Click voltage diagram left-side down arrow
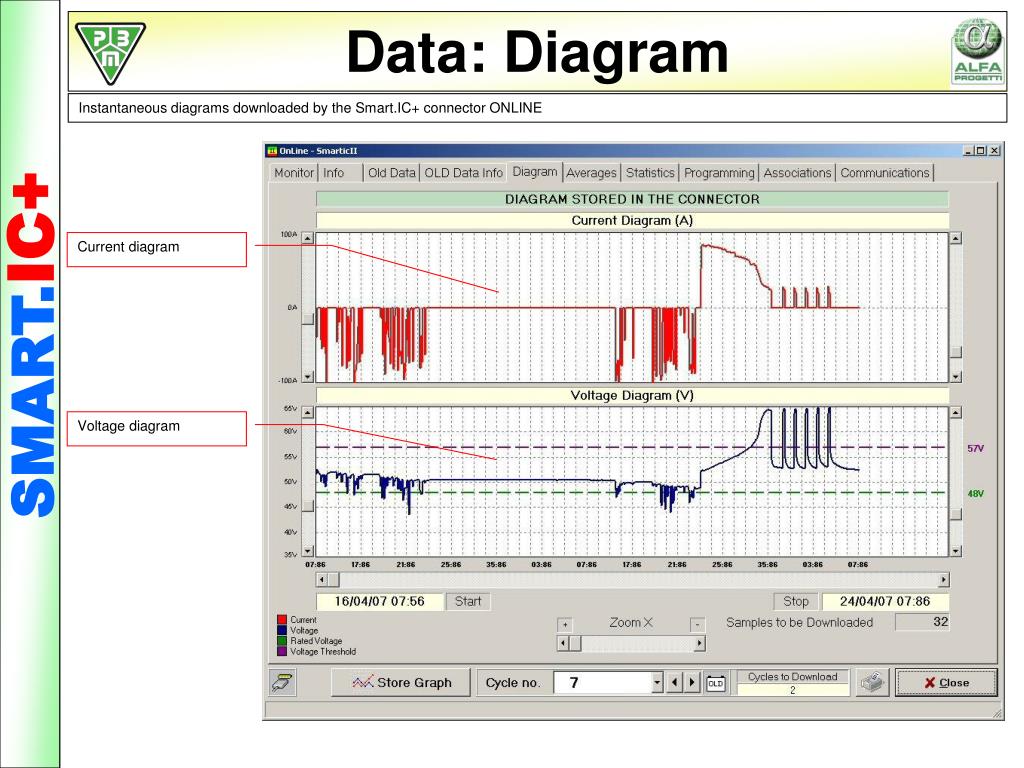The width and height of the screenshot is (1024, 768). pyautogui.click(x=308, y=551)
